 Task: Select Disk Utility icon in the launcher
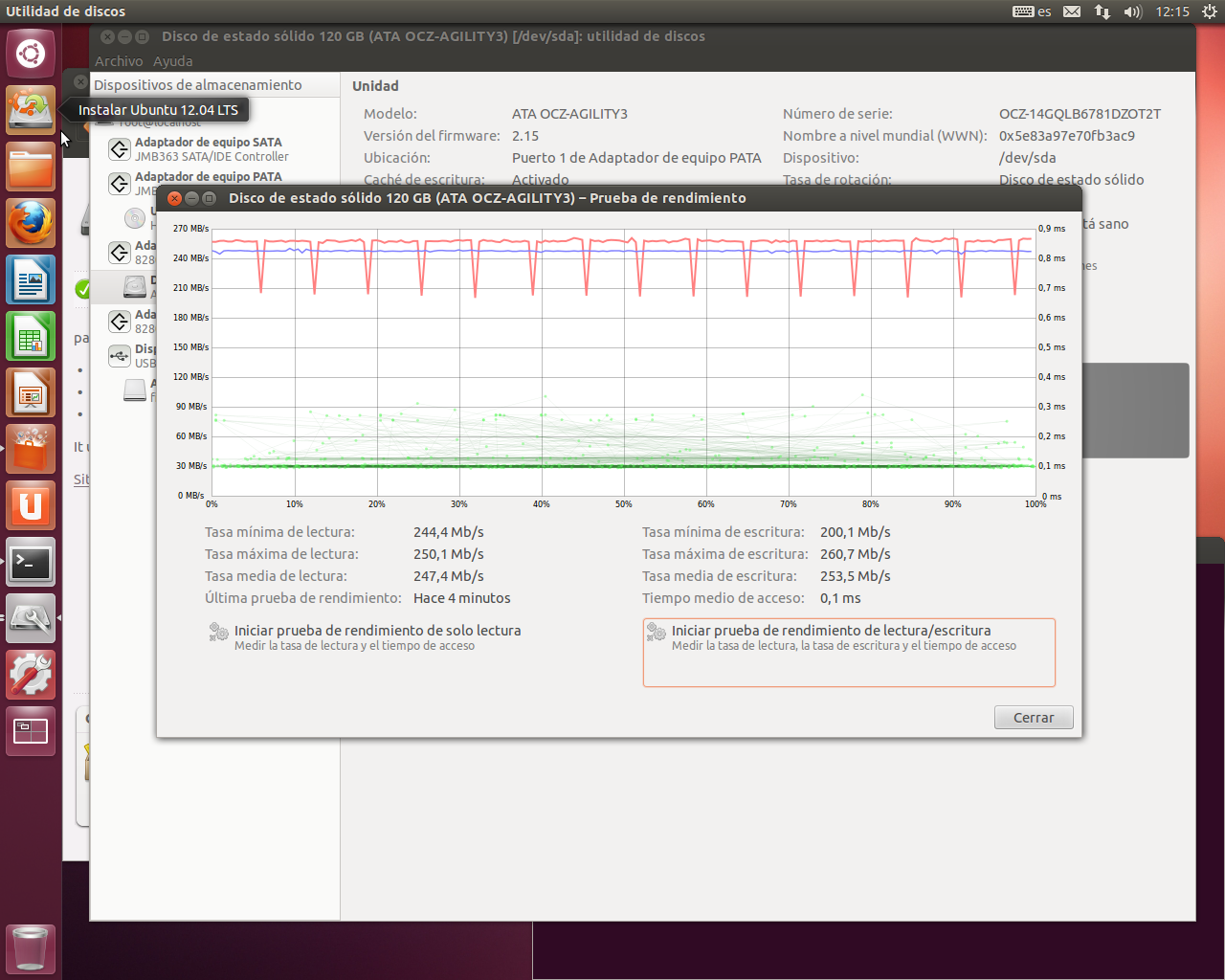click(31, 618)
